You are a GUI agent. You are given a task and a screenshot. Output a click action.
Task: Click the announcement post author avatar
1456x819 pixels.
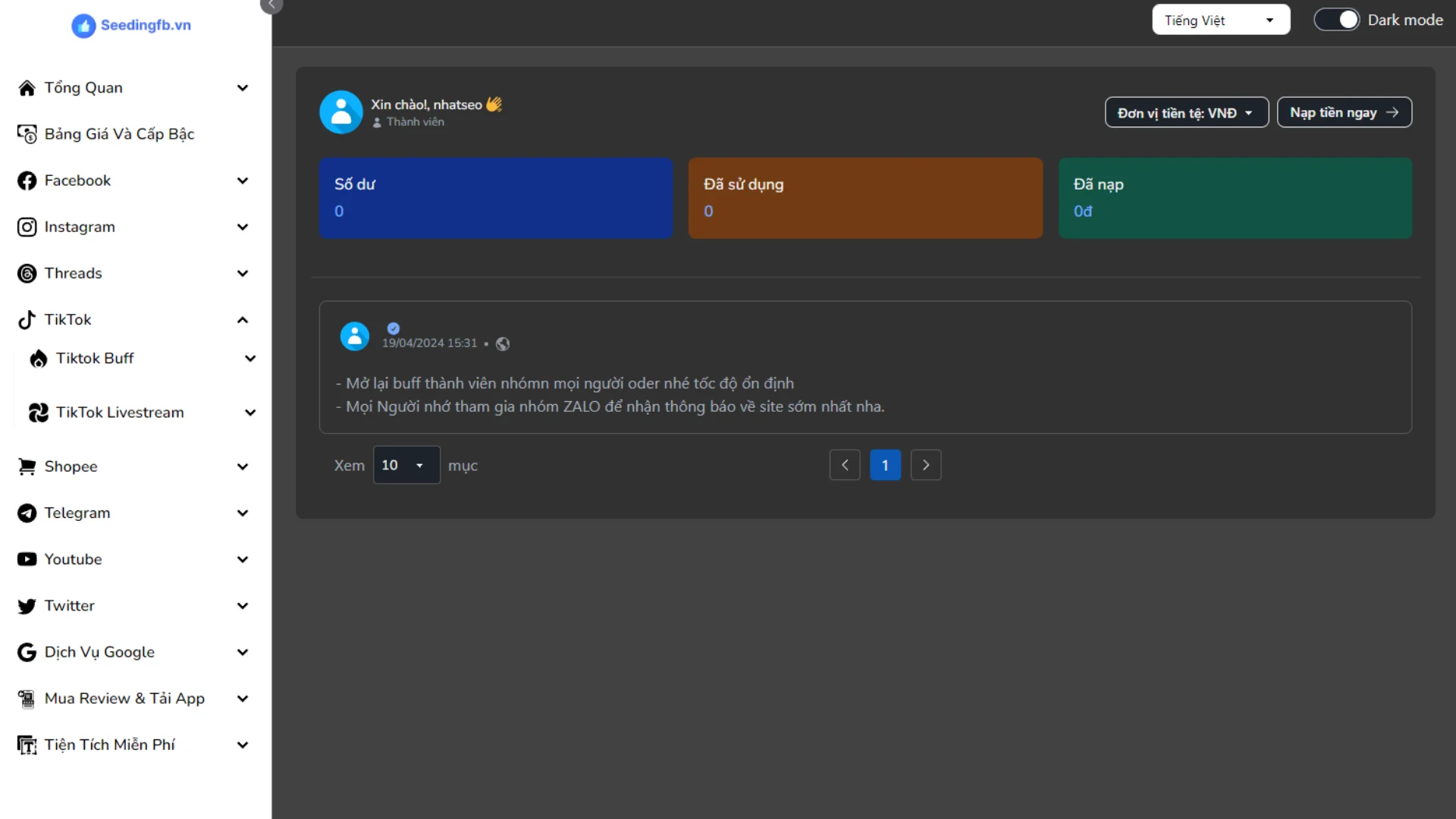tap(354, 336)
